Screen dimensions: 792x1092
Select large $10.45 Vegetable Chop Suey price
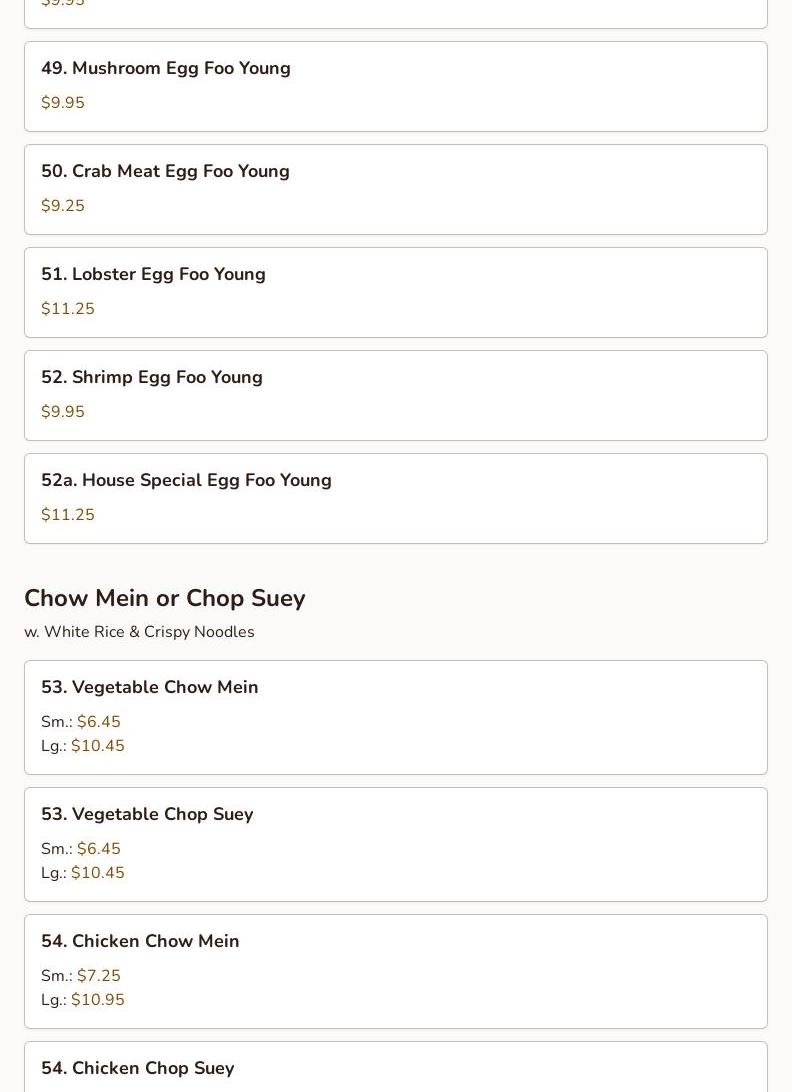click(x=98, y=873)
